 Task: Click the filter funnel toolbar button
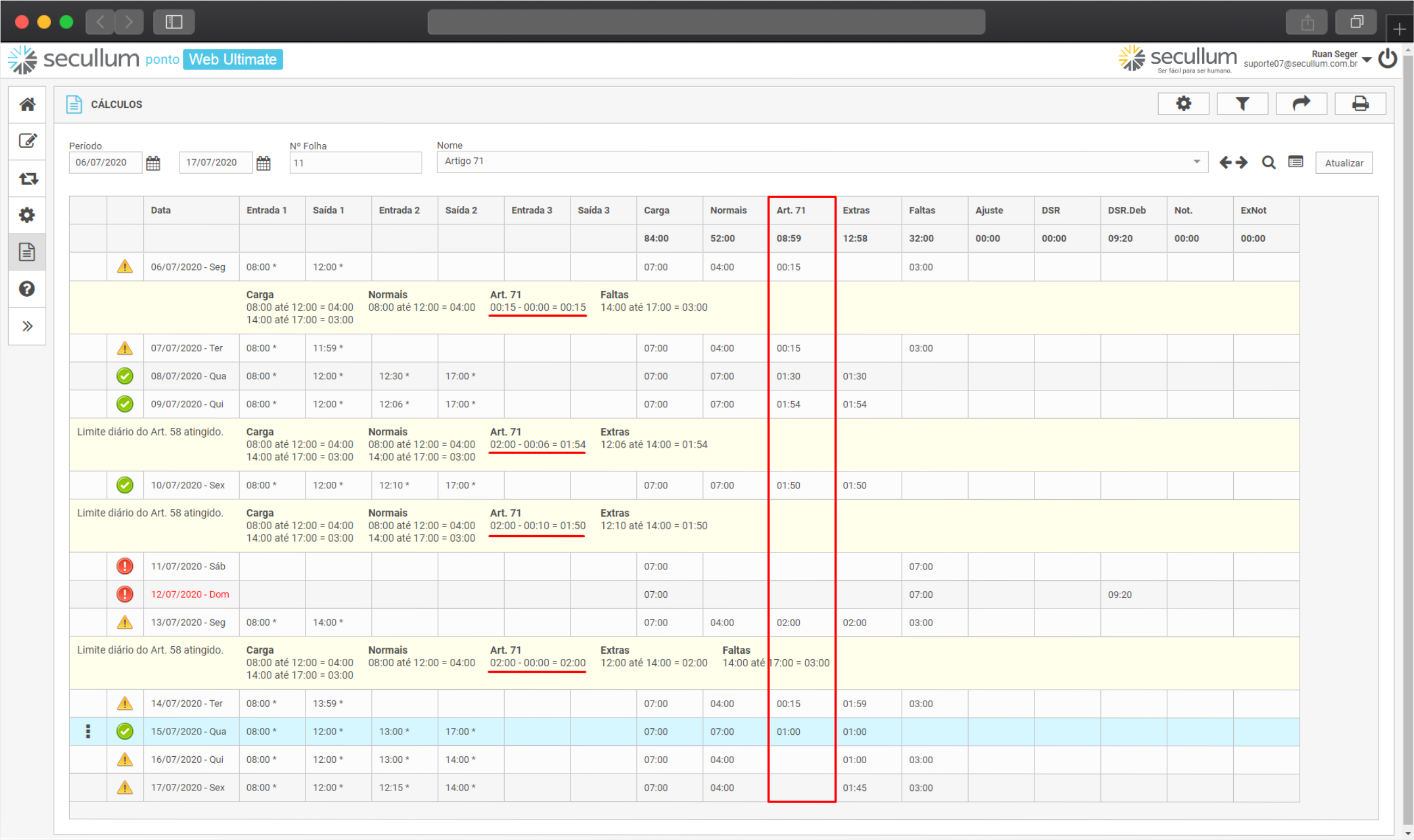[1242, 104]
